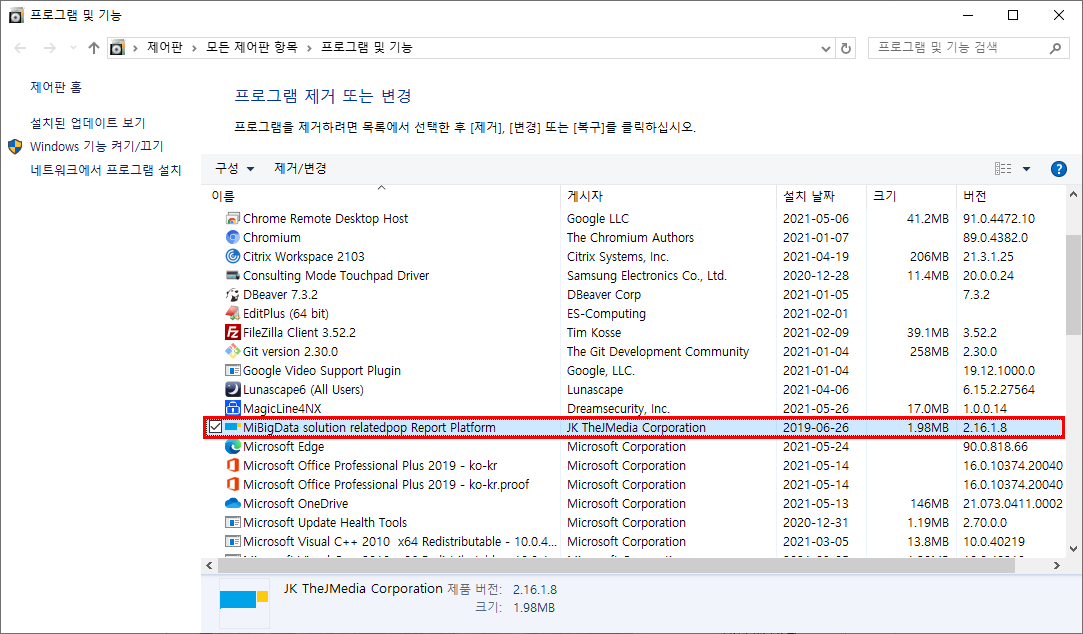Image resolution: width=1083 pixels, height=634 pixels.
Task: Click the Citrix Workspace 2103 icon
Action: pos(233,256)
